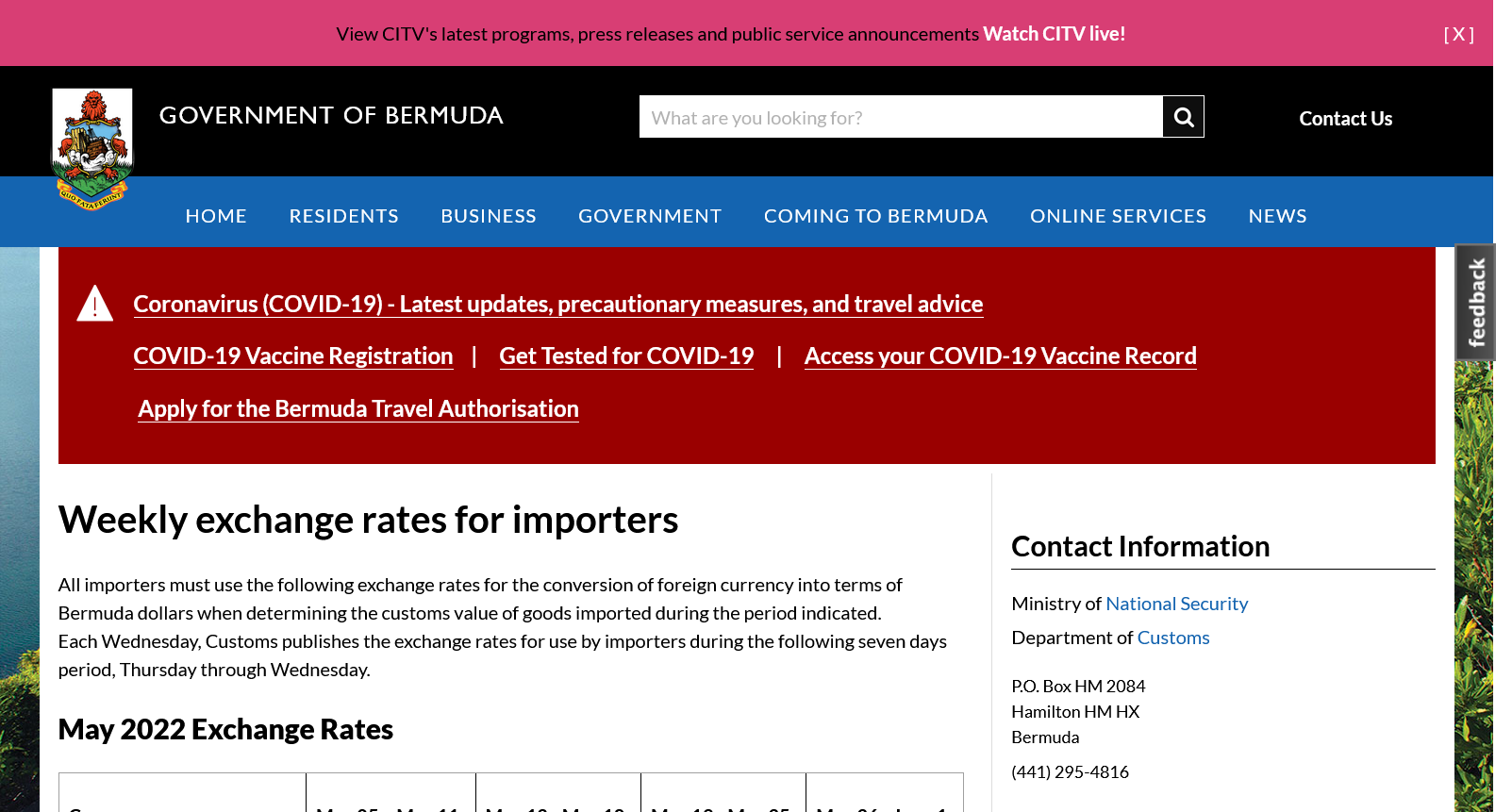
Task: Open COVID-19 Vaccine Registration link
Action: coord(292,356)
